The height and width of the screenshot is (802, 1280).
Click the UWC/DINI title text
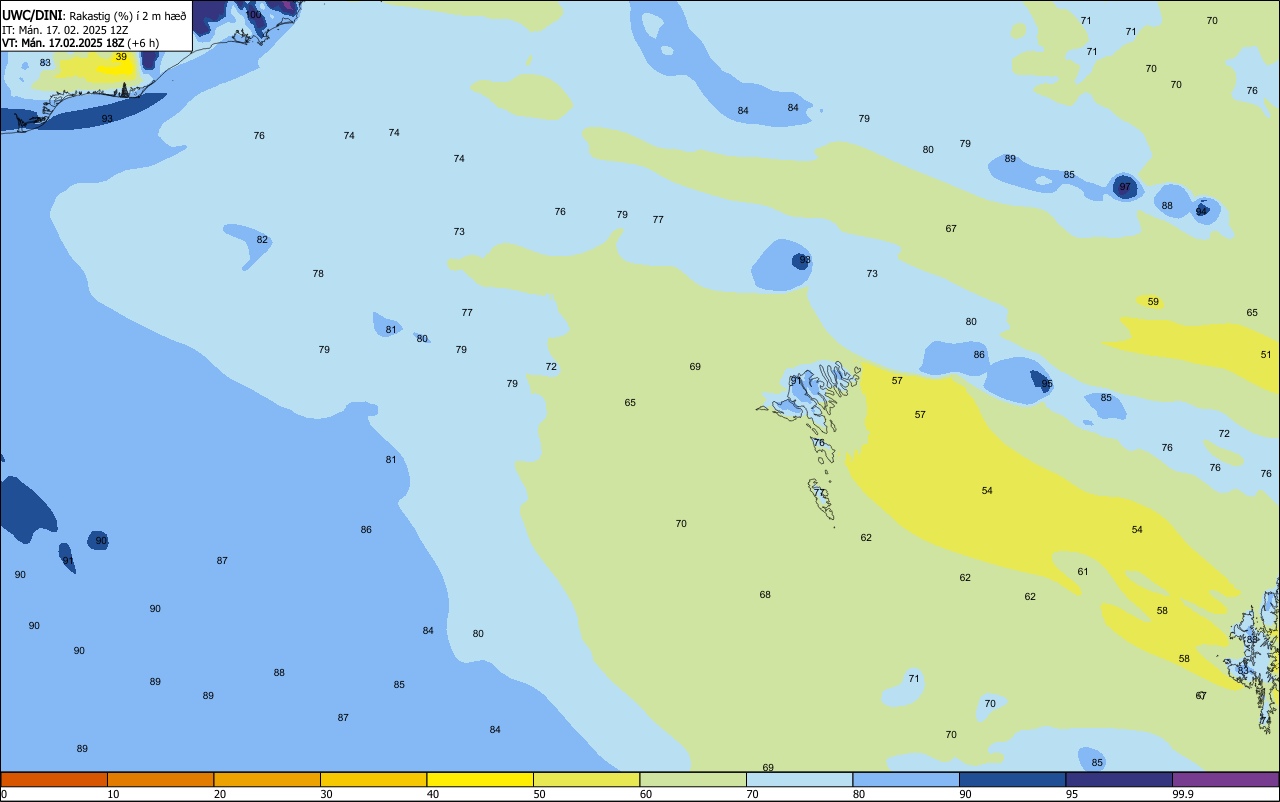33,16
